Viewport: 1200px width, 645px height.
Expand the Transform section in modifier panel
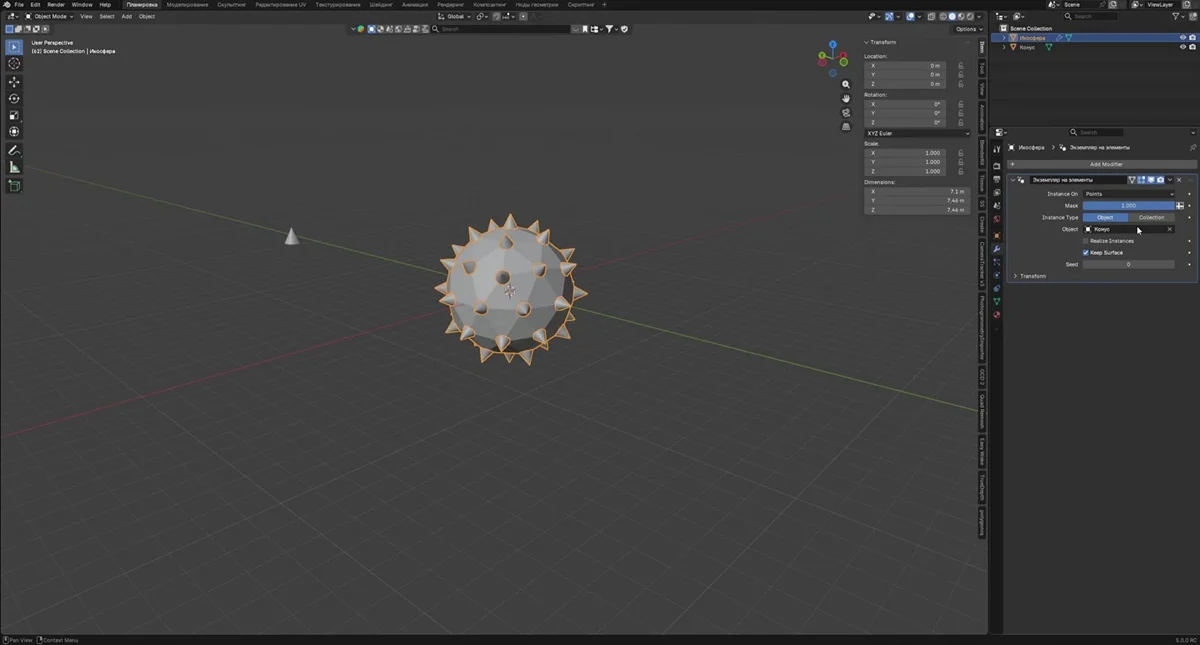click(x=1016, y=276)
